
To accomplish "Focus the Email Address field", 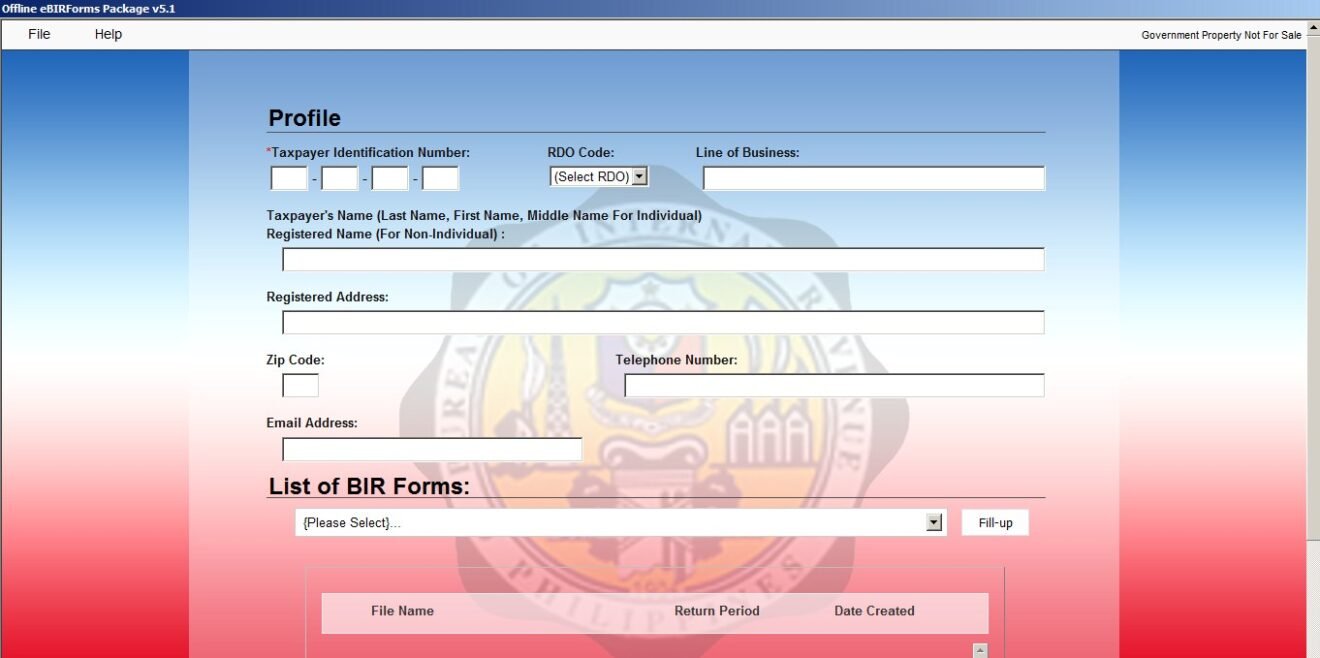I will coord(432,450).
